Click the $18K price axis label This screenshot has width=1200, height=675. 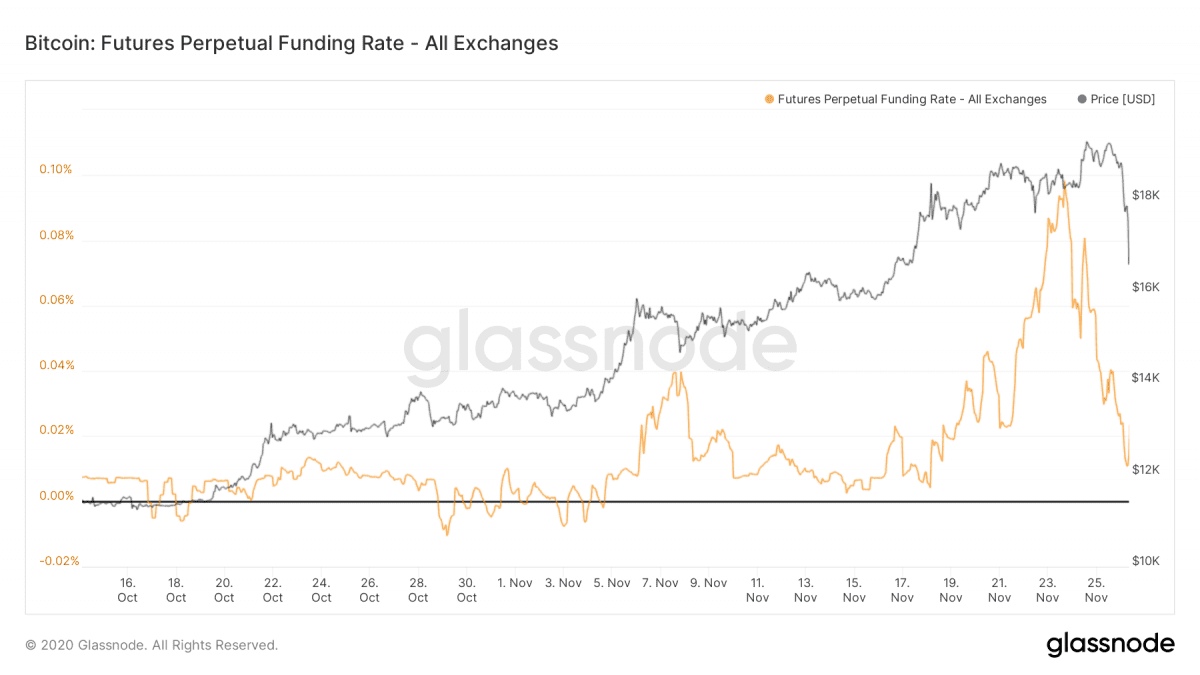tap(1145, 195)
